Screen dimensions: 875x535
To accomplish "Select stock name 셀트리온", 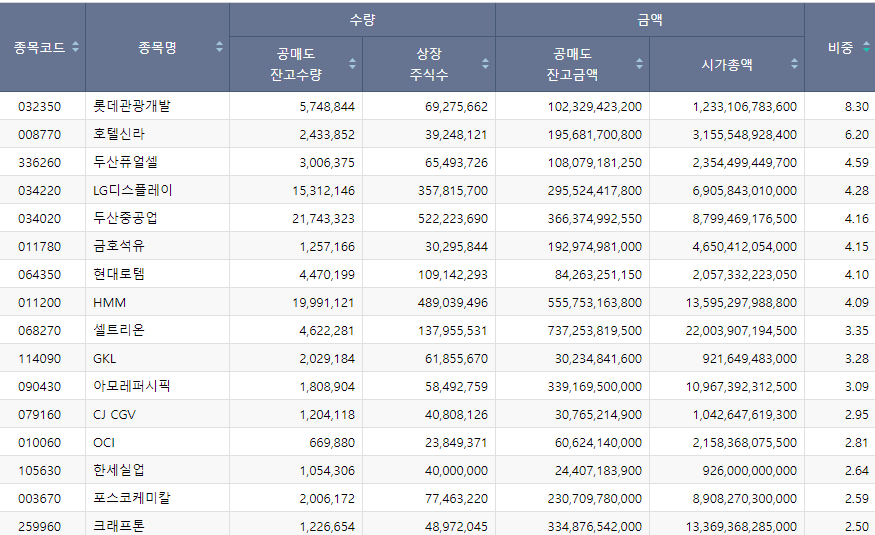I will [x=119, y=330].
